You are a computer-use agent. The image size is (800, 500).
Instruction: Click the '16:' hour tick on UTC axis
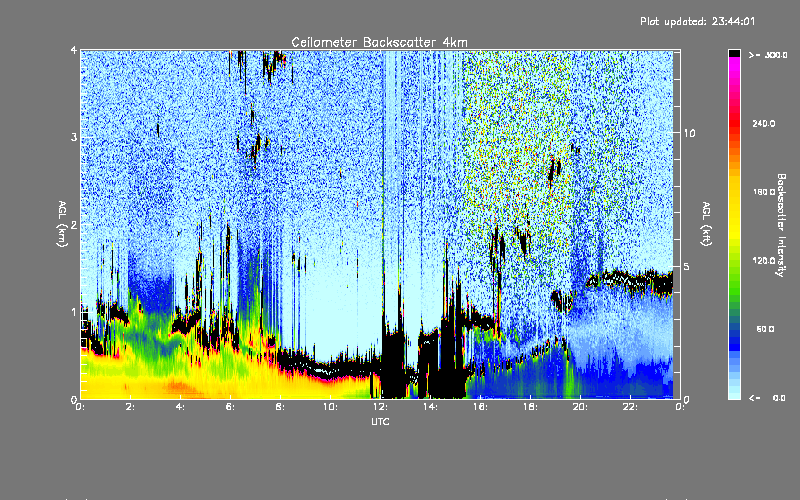(480, 407)
